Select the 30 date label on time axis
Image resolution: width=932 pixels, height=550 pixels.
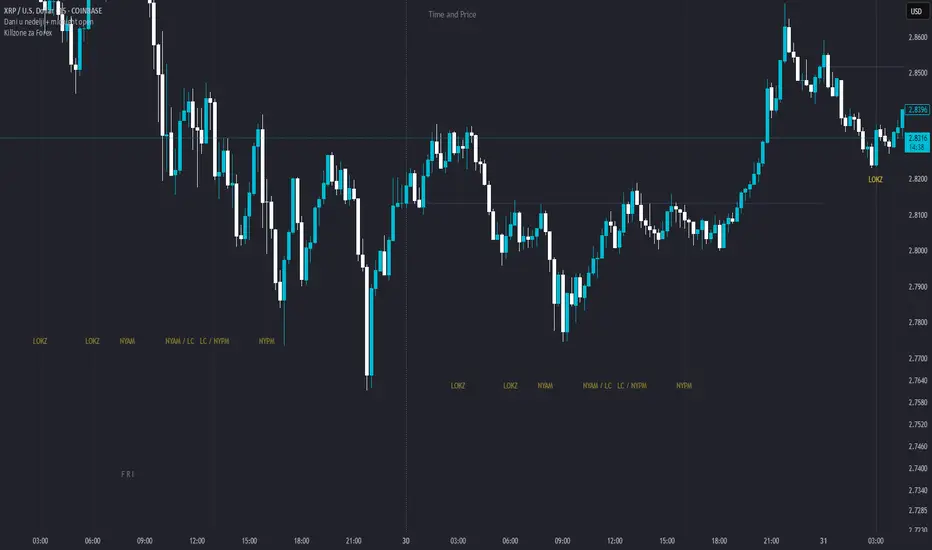pyautogui.click(x=407, y=540)
